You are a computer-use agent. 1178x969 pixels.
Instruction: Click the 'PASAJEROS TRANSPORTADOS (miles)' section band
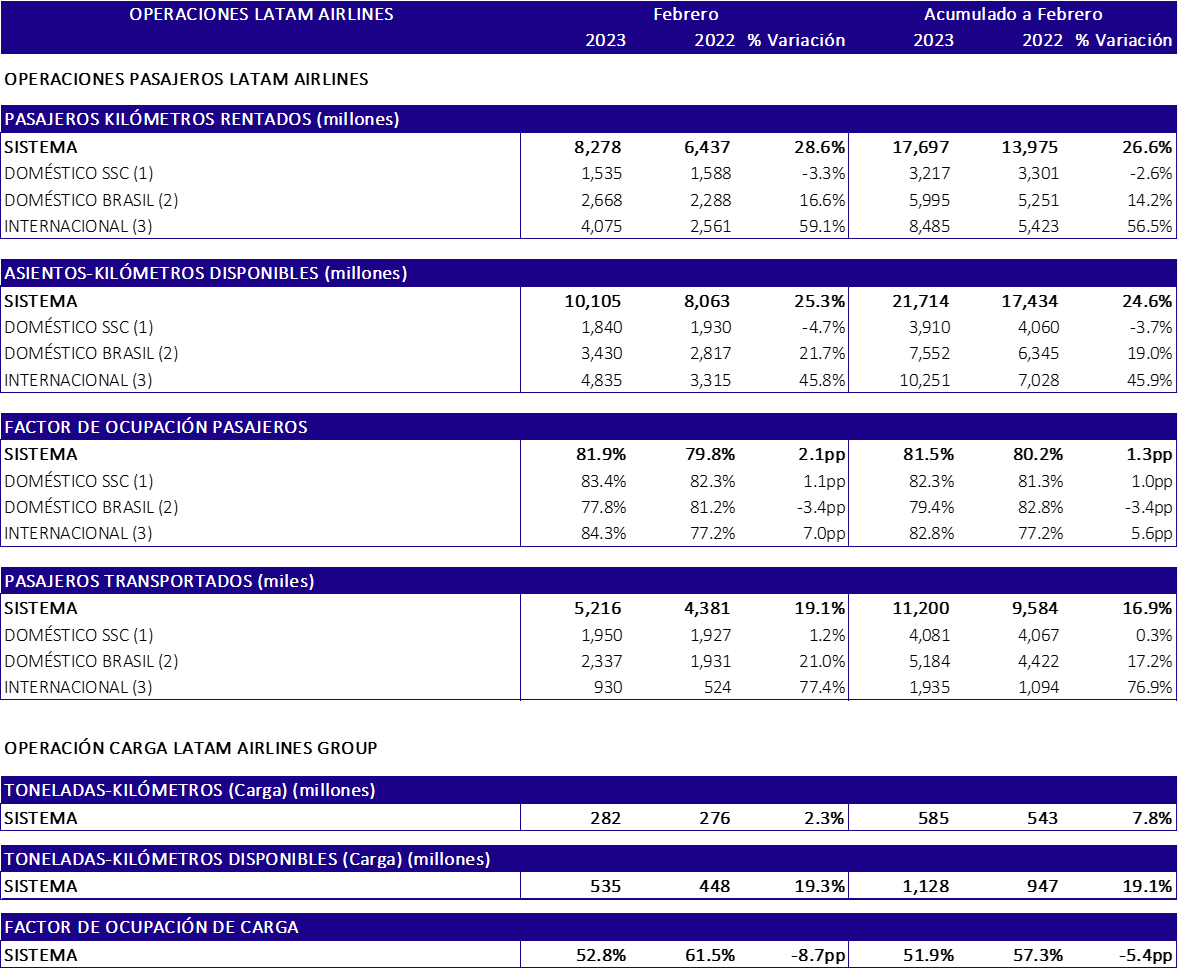pyautogui.click(x=589, y=581)
